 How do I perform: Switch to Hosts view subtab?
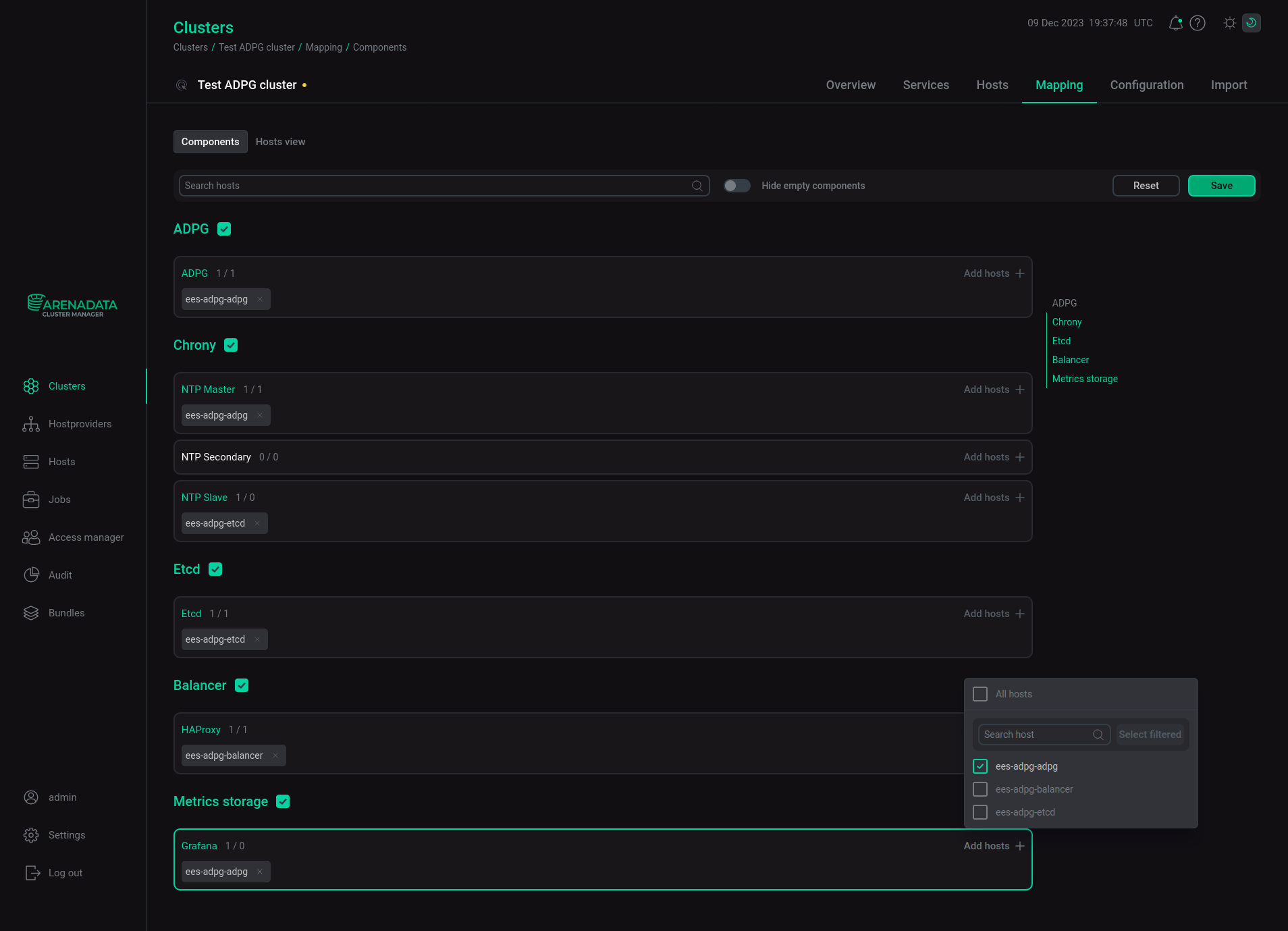(x=280, y=142)
